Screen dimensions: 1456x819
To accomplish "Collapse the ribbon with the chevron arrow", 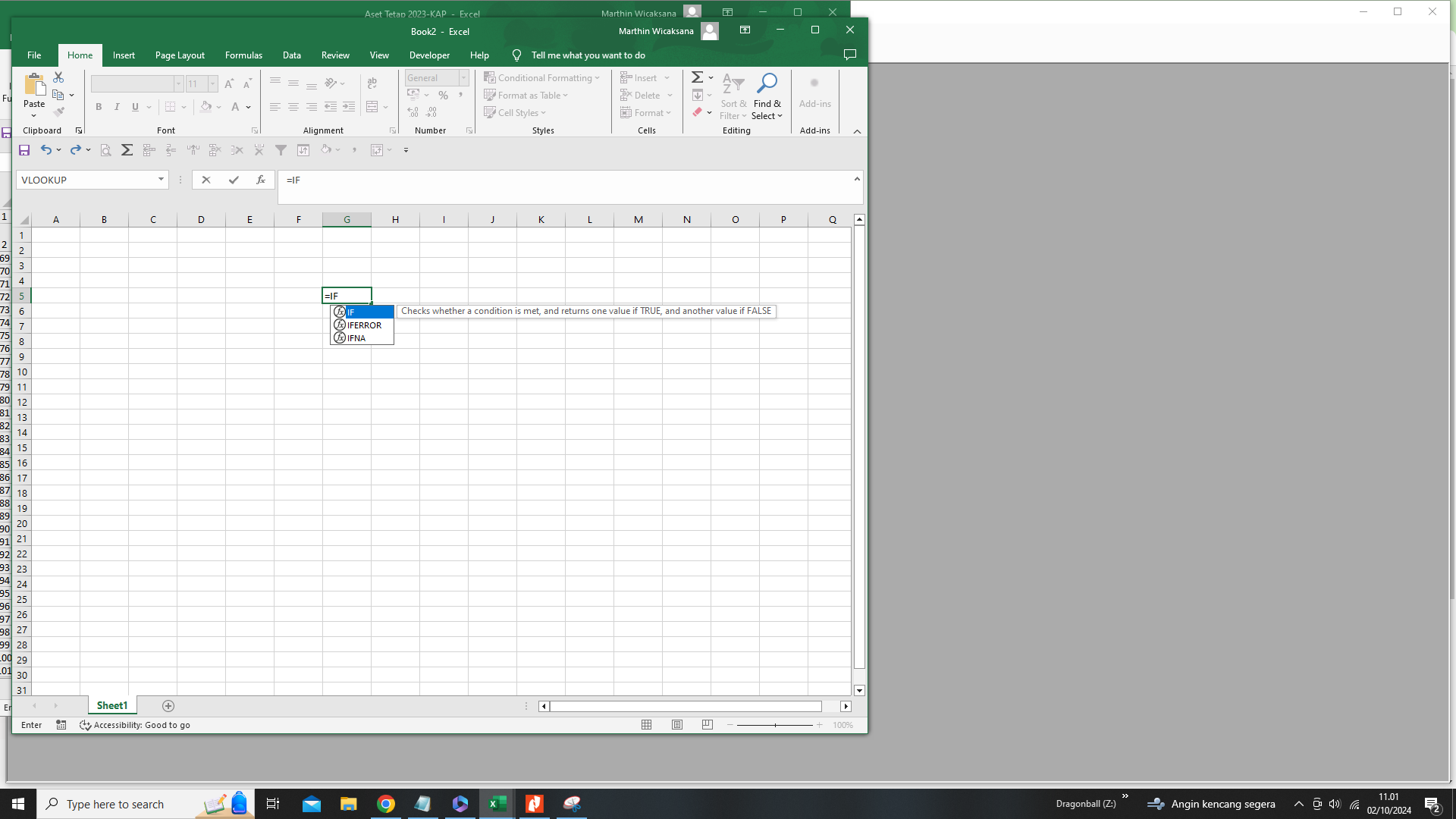I will [x=857, y=130].
